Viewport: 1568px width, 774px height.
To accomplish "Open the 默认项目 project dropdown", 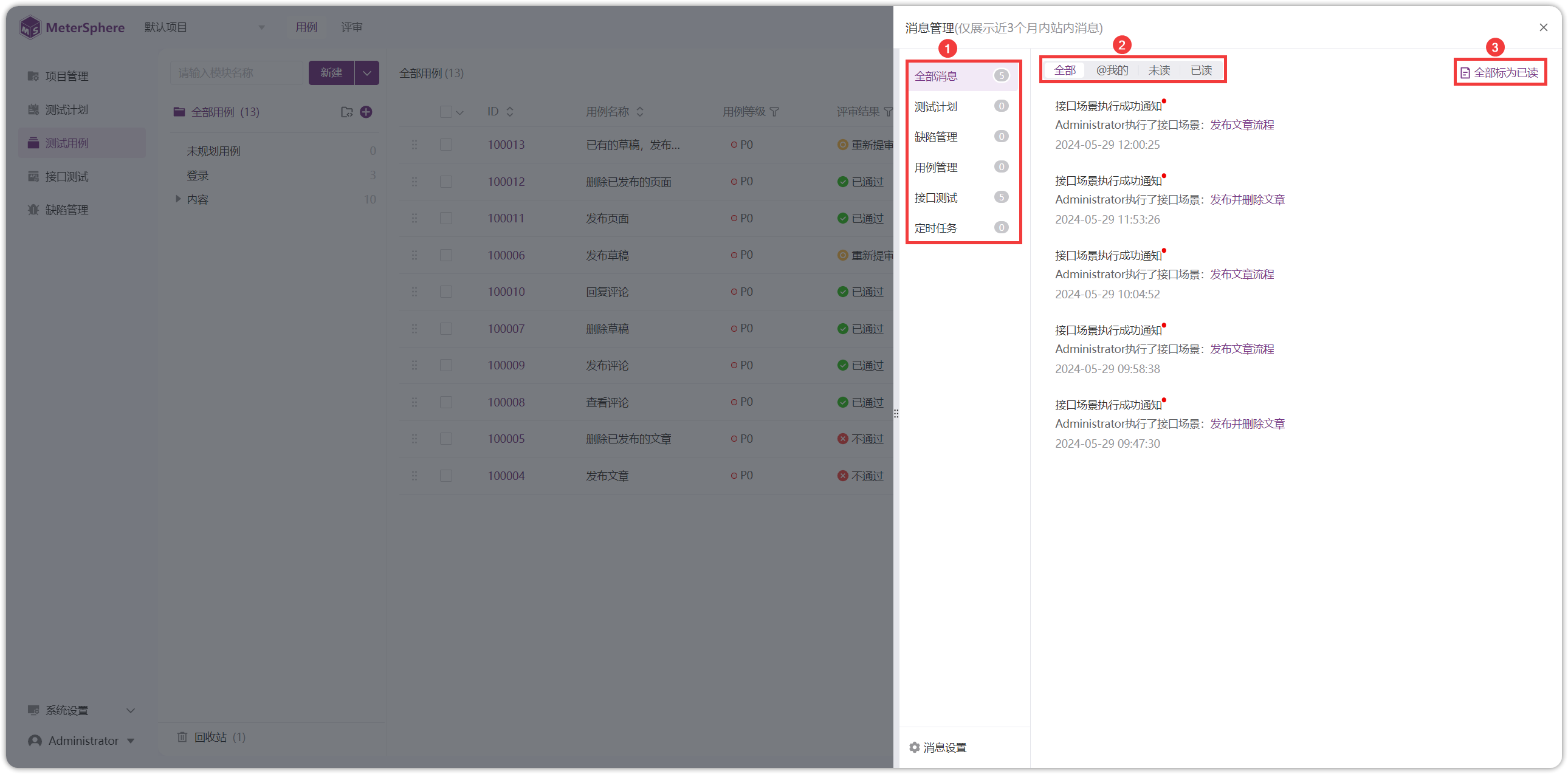I will [204, 27].
